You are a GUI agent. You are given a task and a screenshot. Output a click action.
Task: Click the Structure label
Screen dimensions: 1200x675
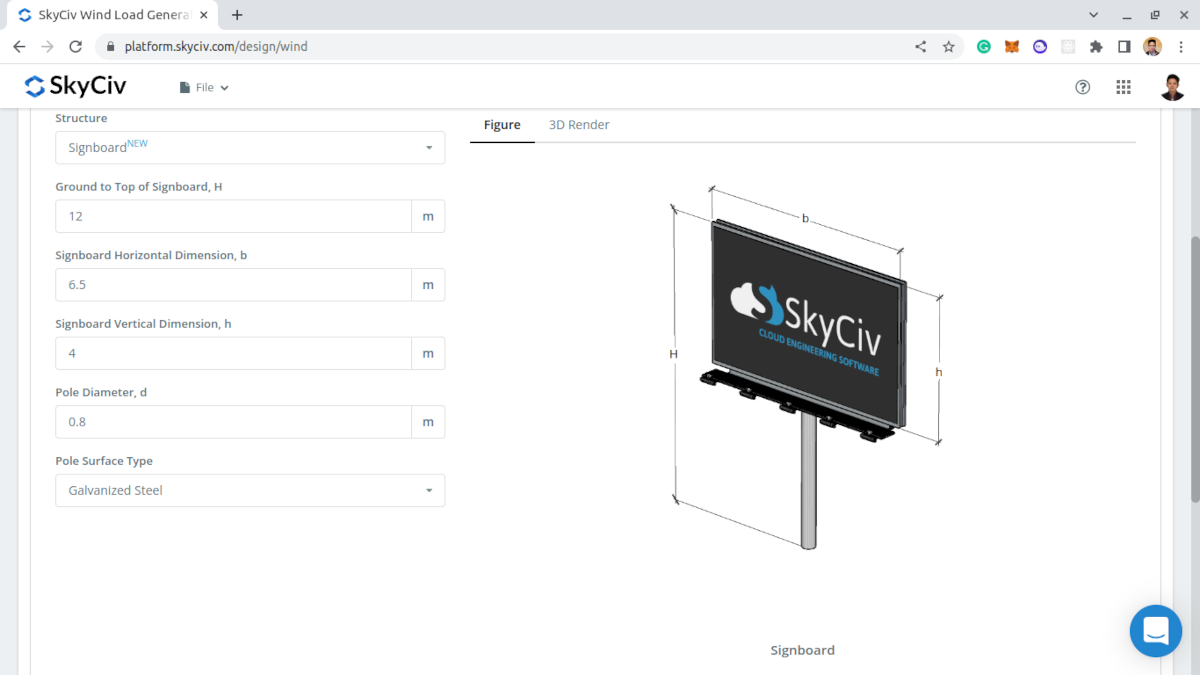point(81,118)
